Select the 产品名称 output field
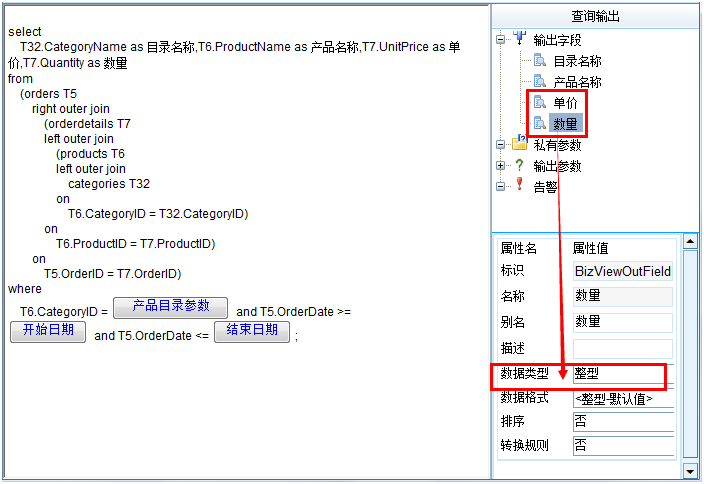704x484 pixels. pyautogui.click(x=577, y=82)
